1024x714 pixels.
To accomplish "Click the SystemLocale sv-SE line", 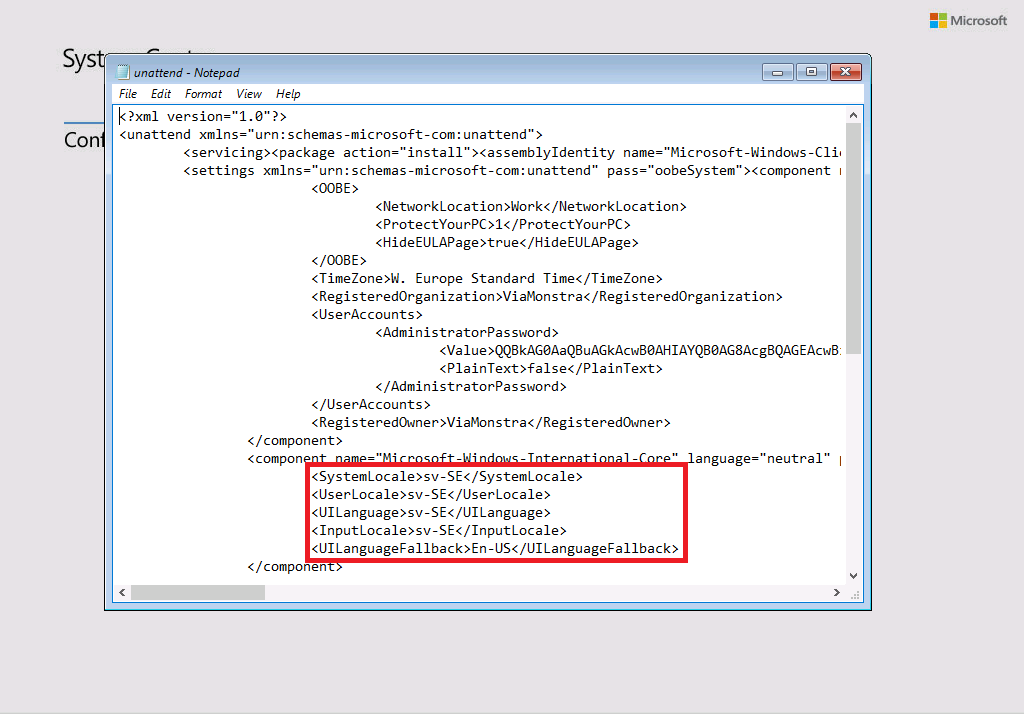I will click(x=447, y=477).
